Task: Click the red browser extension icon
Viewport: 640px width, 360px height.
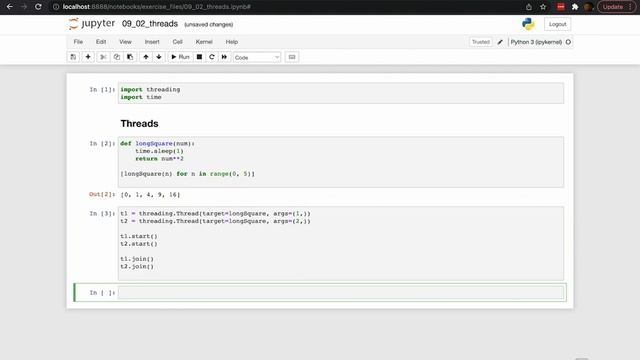Action: [x=560, y=7]
